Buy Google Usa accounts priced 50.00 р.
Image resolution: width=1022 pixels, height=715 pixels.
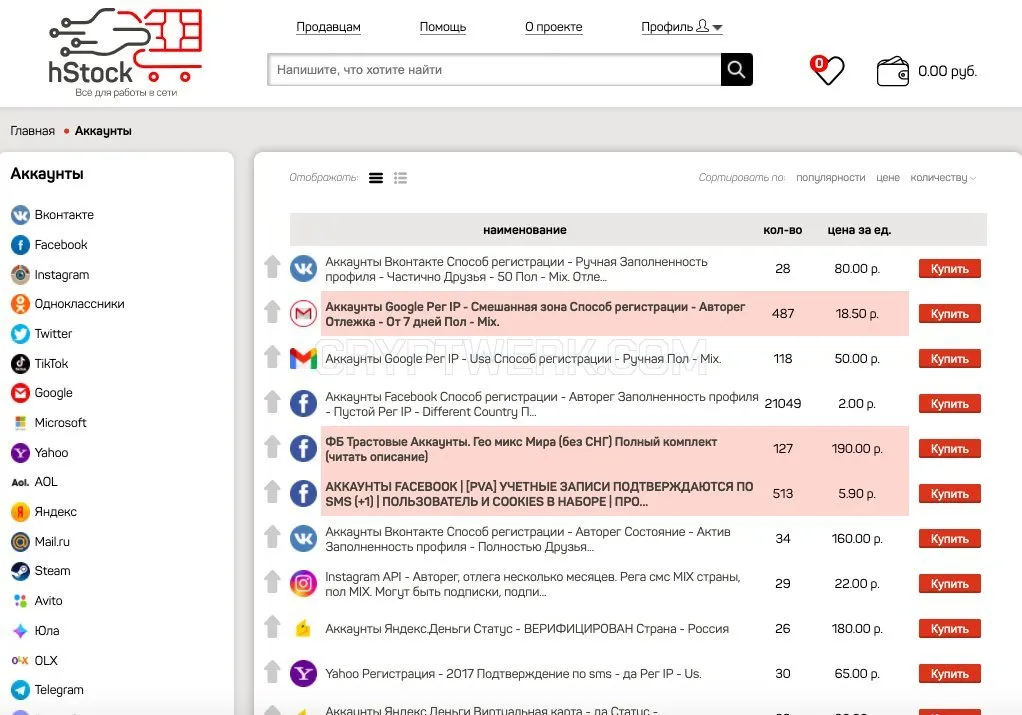click(x=950, y=358)
